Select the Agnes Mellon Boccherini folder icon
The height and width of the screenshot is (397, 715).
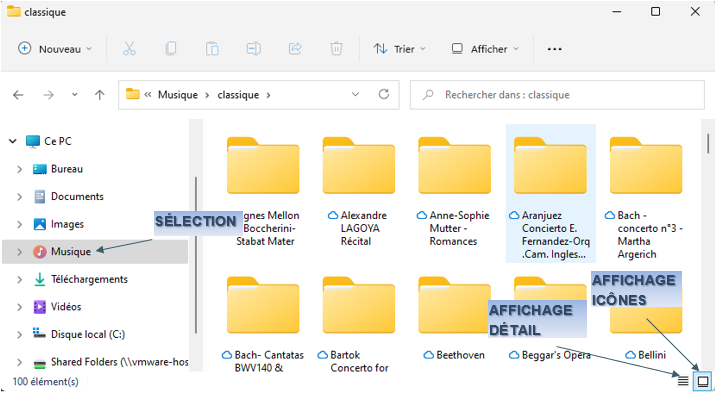click(263, 165)
